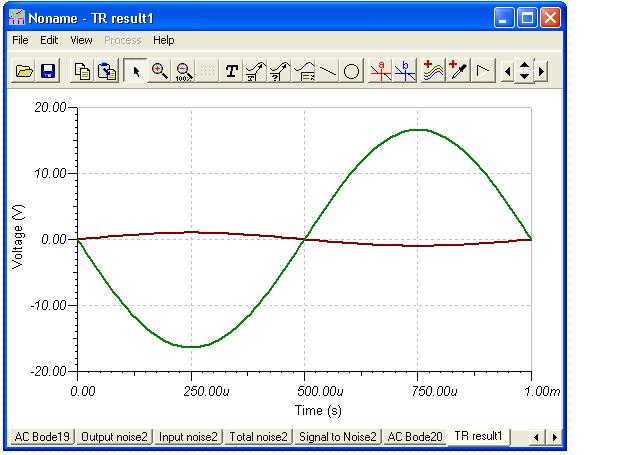Click the Zoom 100% magnifier icon
Screen dimensions: 640x455
click(x=184, y=71)
